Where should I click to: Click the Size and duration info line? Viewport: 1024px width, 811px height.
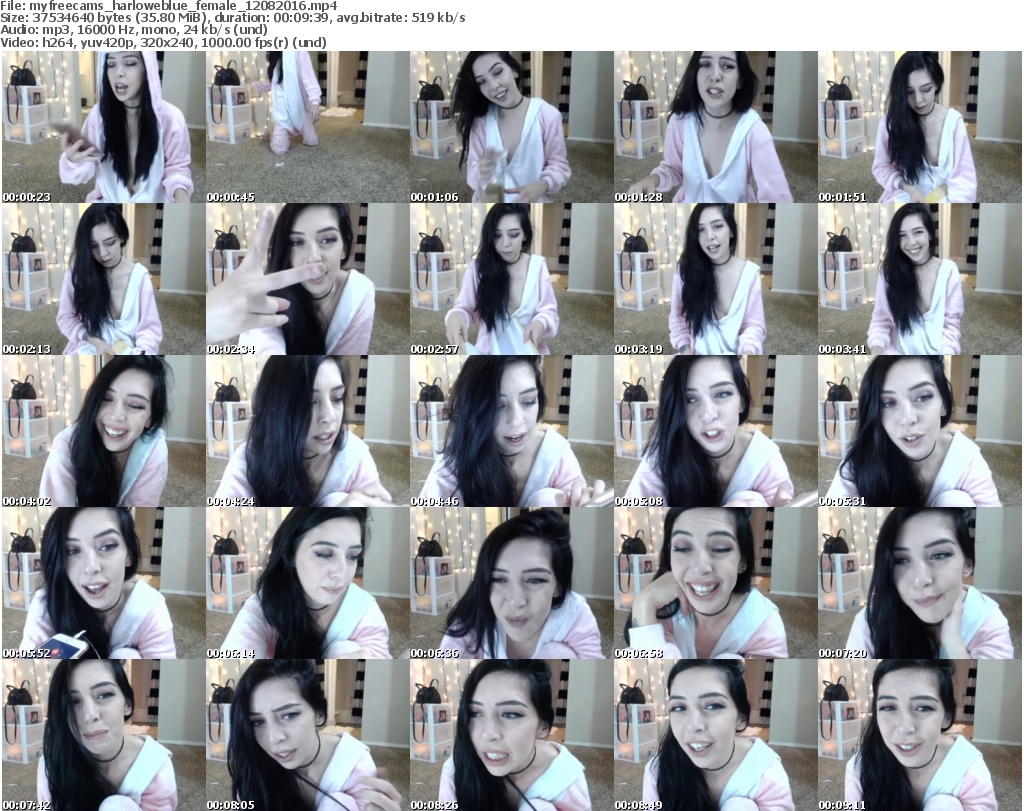click(233, 18)
